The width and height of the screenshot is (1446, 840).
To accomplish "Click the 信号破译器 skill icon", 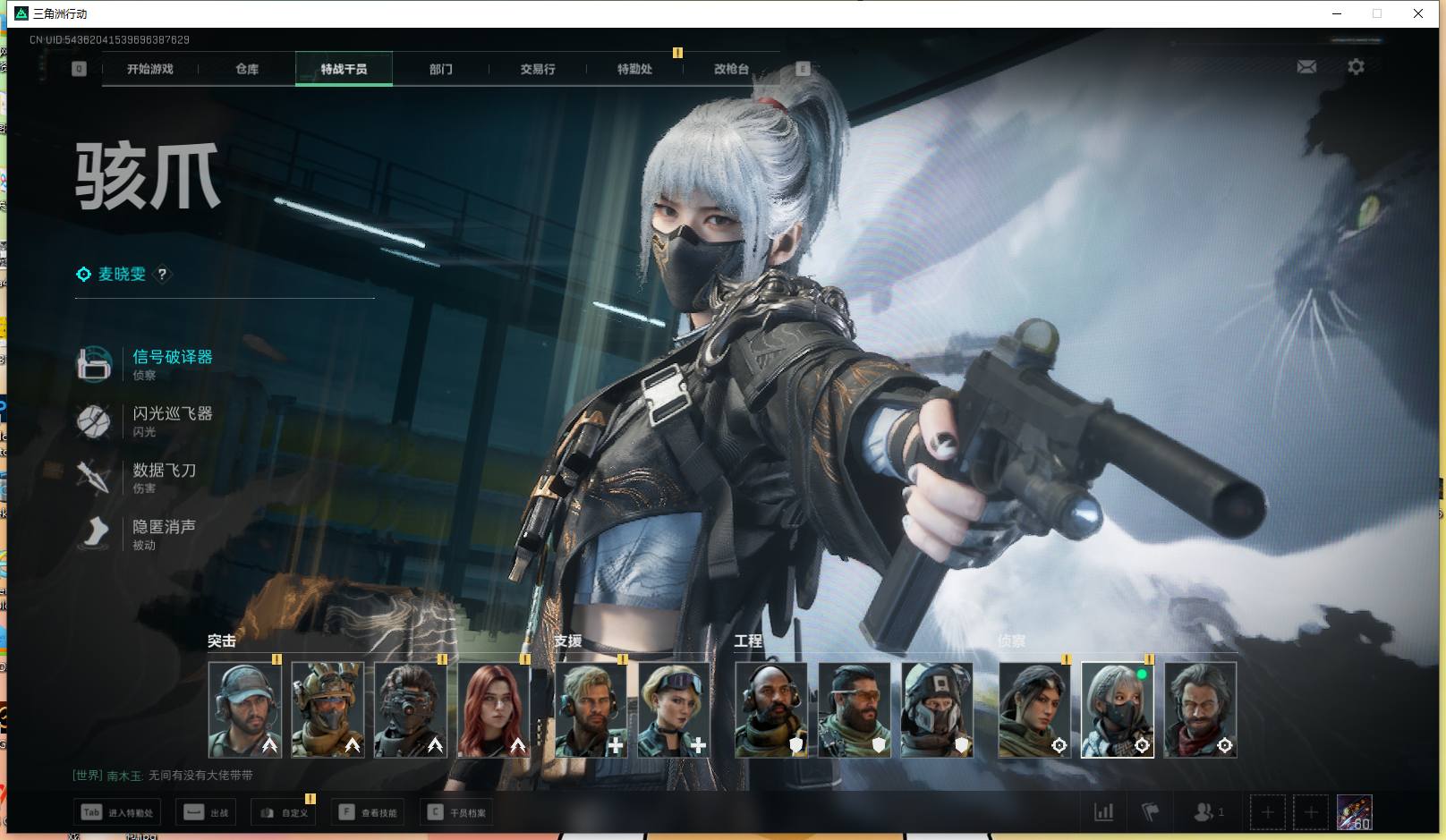I will [x=94, y=364].
